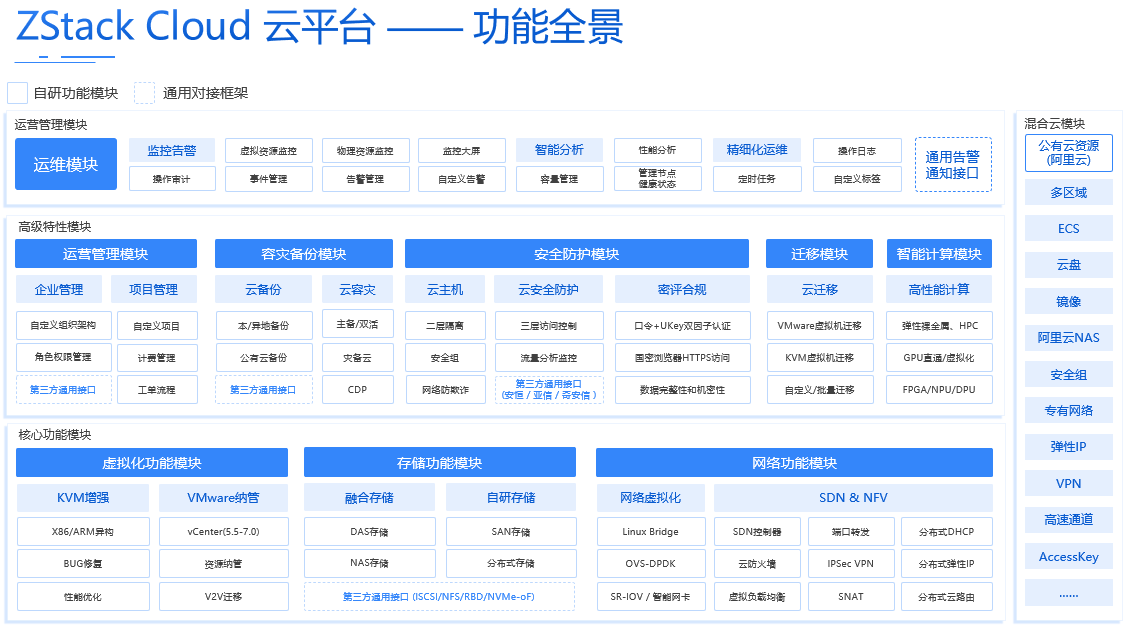Select VMware纳管 section

tap(223, 497)
